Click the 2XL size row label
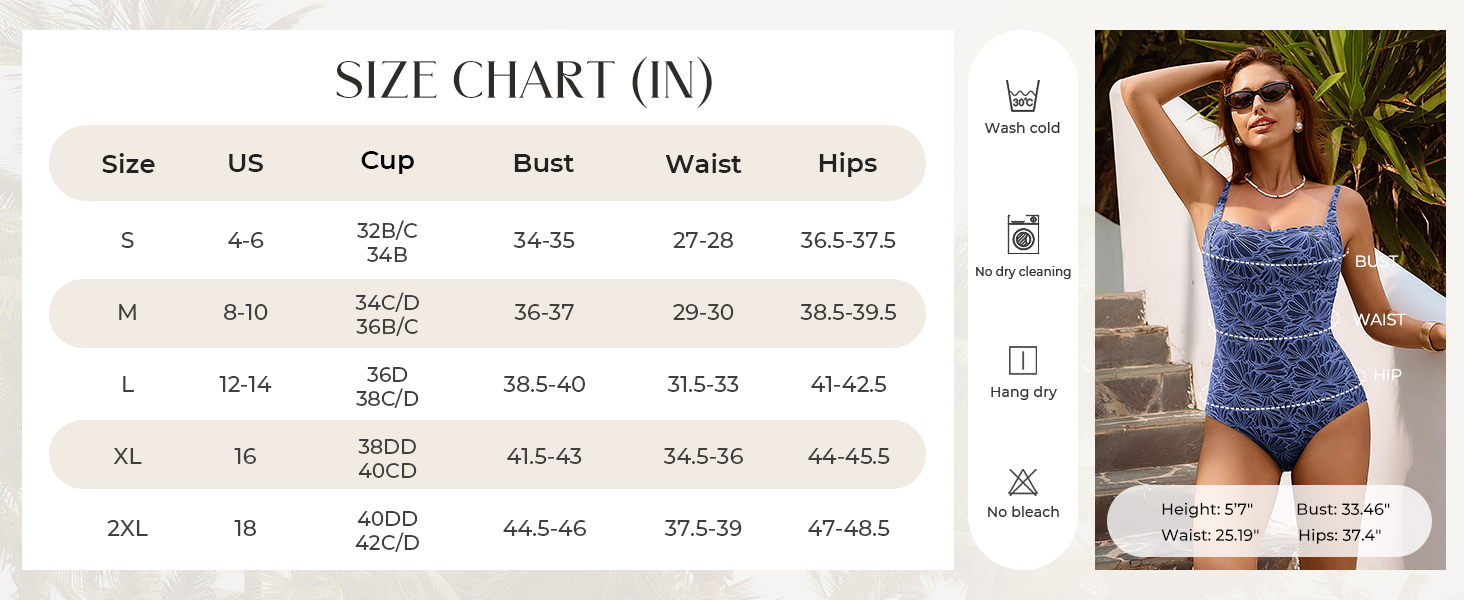 127,528
